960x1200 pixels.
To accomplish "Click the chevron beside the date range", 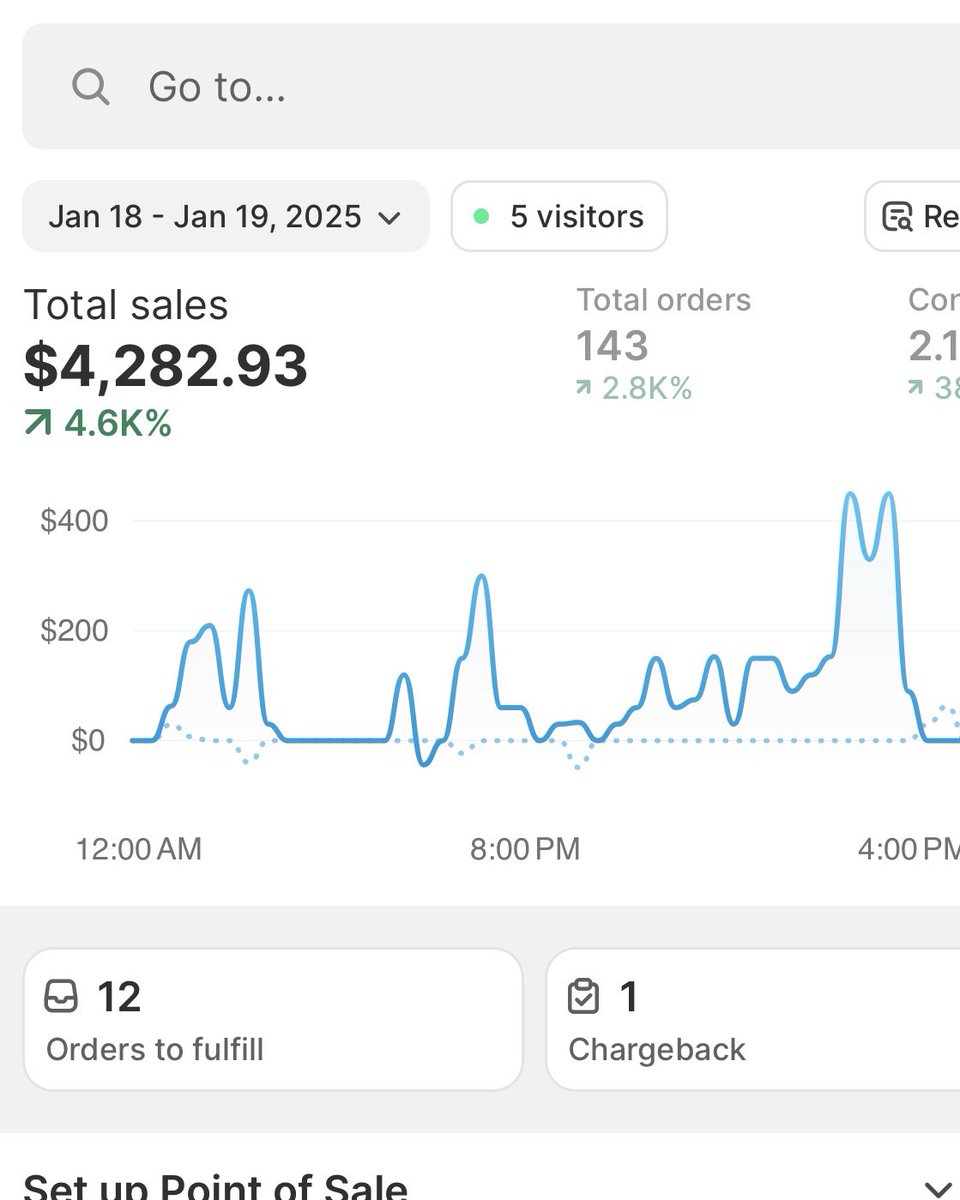I will [390, 218].
